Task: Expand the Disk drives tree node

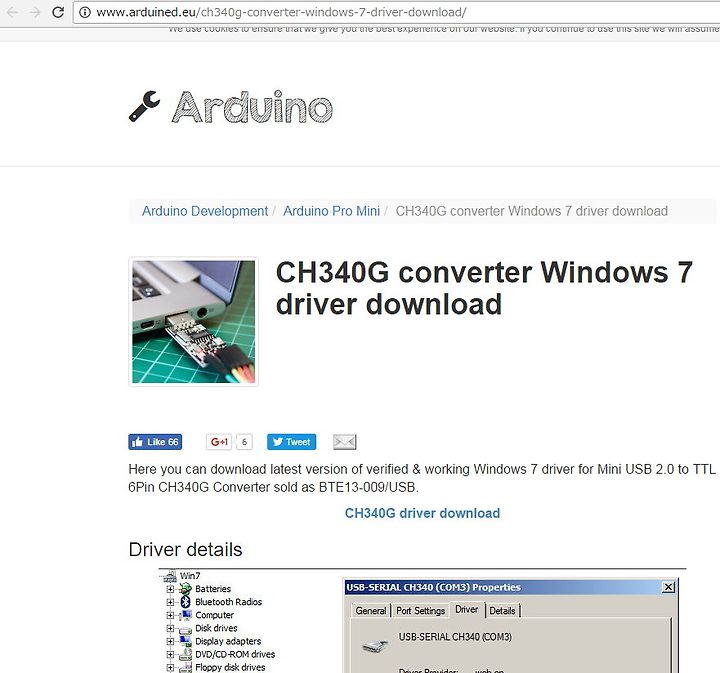Action: point(170,628)
